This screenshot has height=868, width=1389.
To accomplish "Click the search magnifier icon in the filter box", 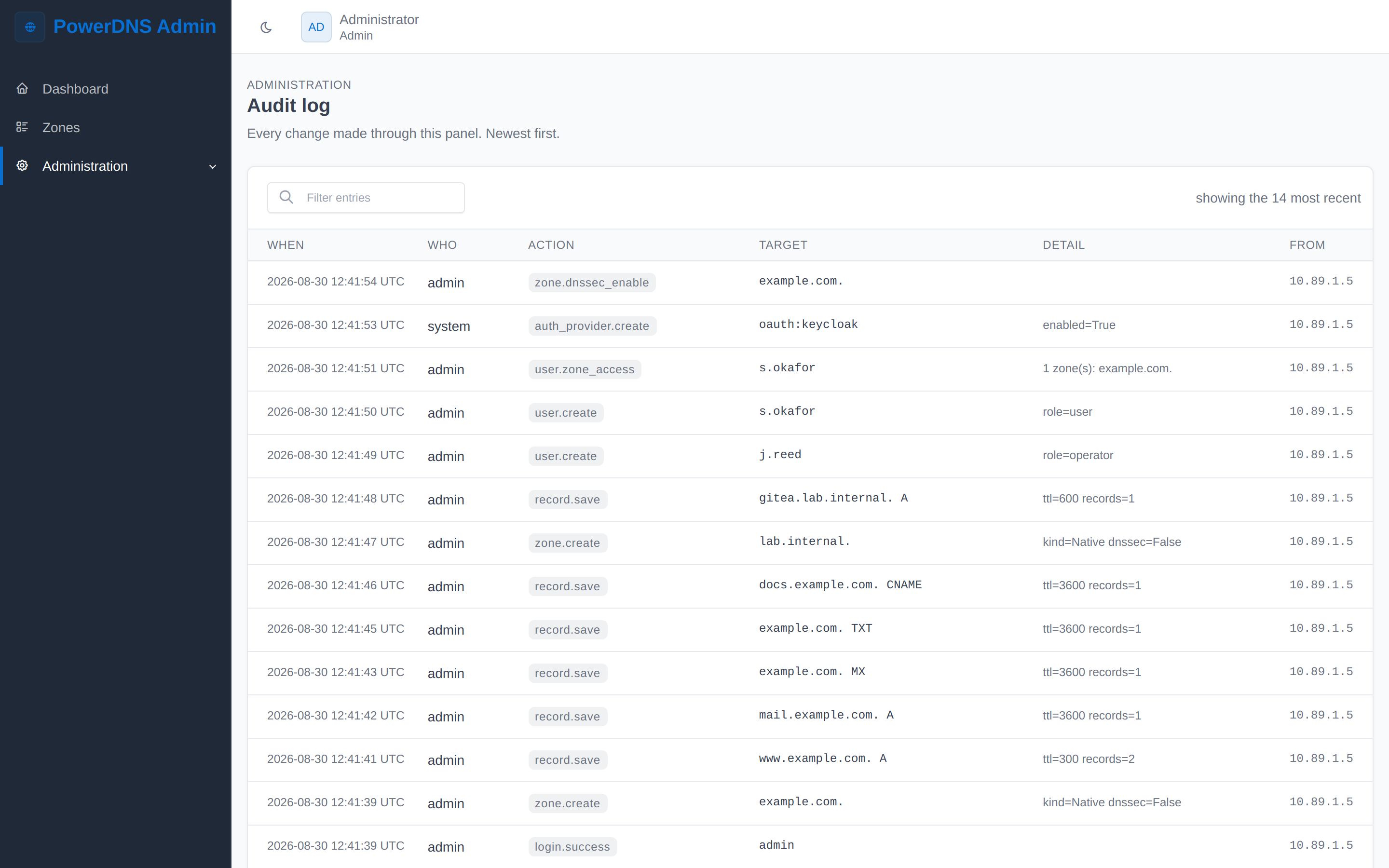I will (286, 198).
